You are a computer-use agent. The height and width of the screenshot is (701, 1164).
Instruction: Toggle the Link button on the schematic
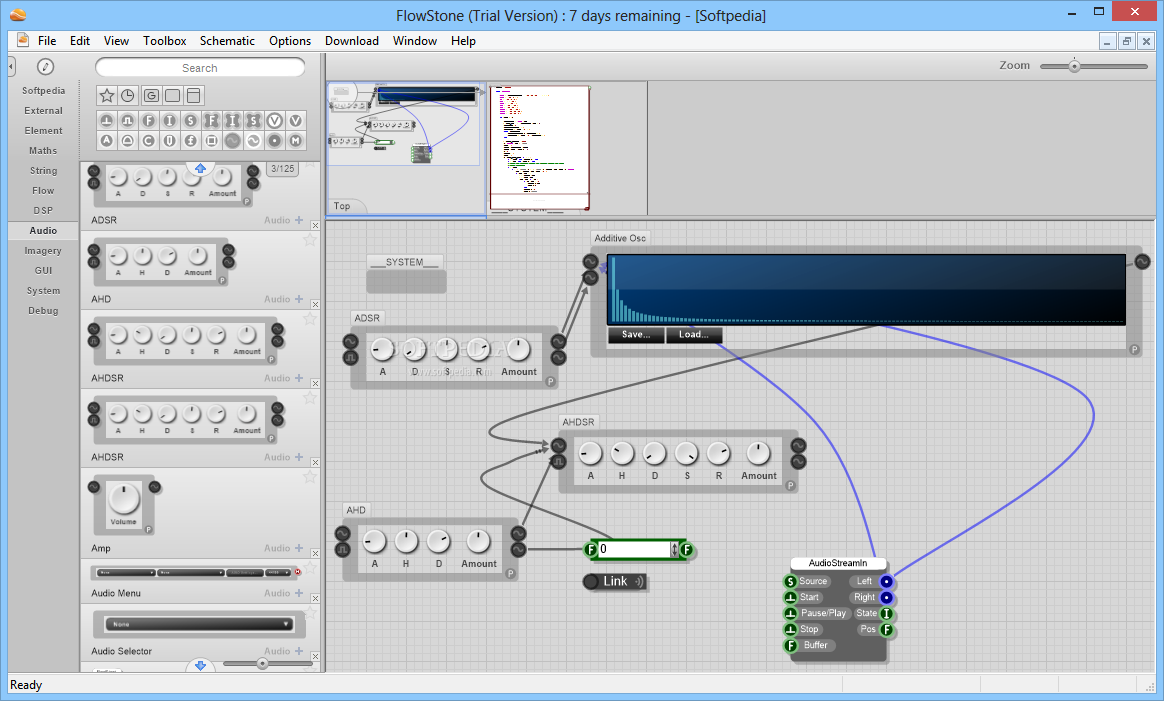[614, 581]
